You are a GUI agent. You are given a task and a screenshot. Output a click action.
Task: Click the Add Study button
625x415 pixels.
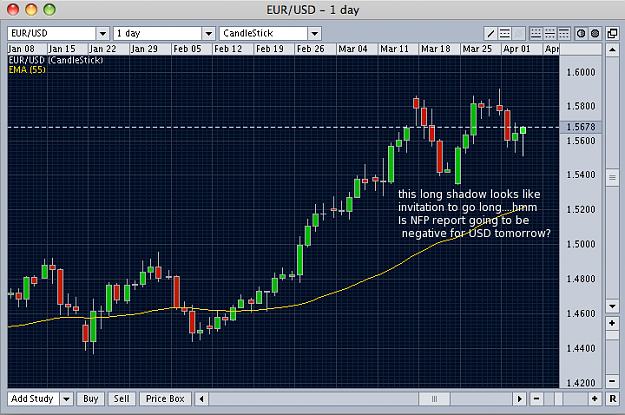[33, 399]
